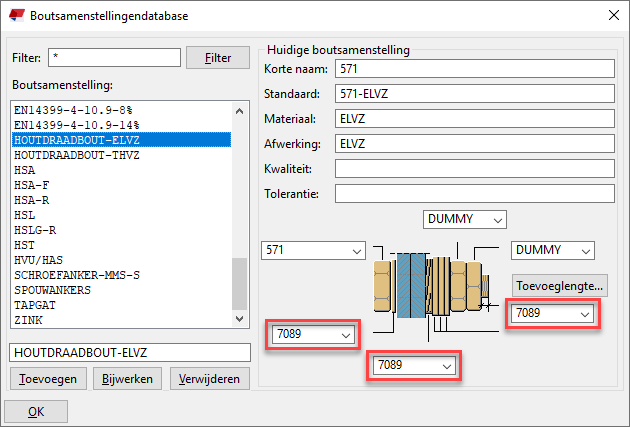Open the 7089 dropdown under the bolt diagram
Screen dimensions: 630x427
pos(414,365)
